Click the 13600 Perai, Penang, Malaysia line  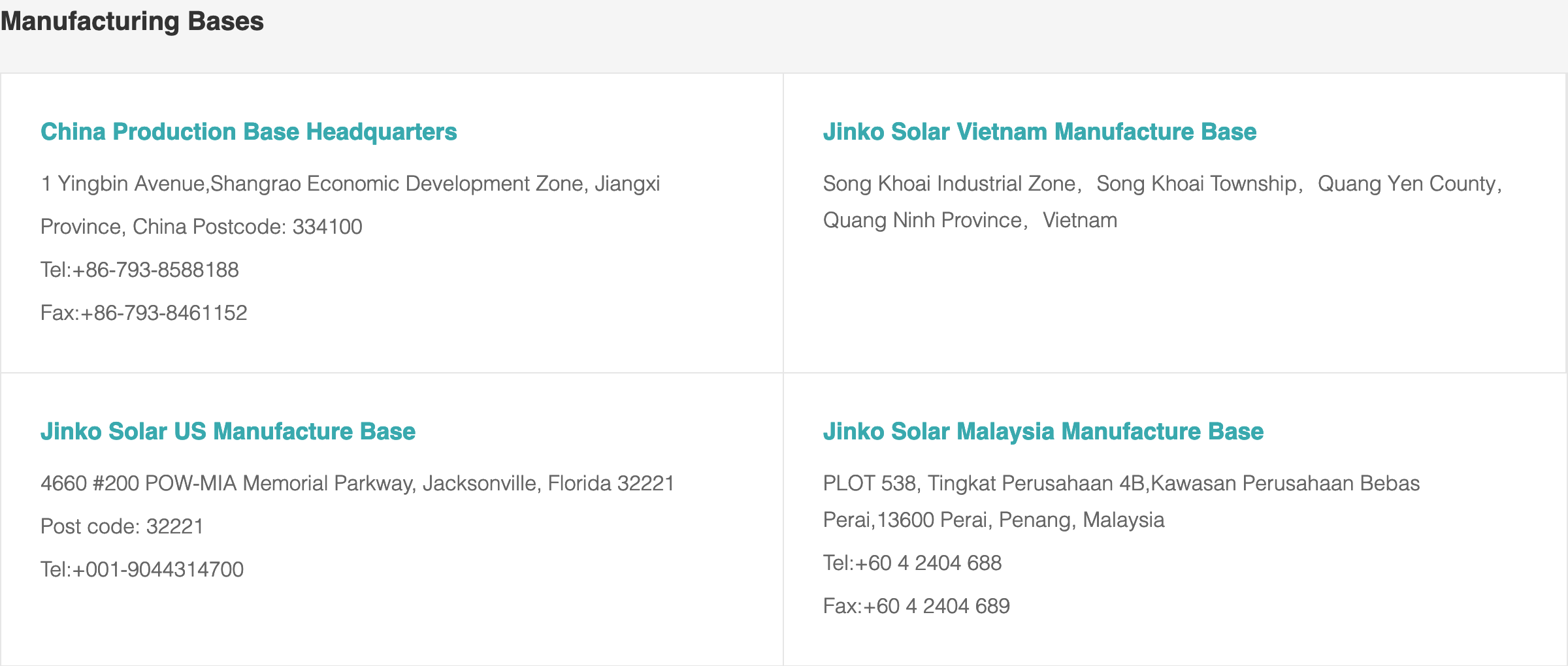tap(993, 520)
